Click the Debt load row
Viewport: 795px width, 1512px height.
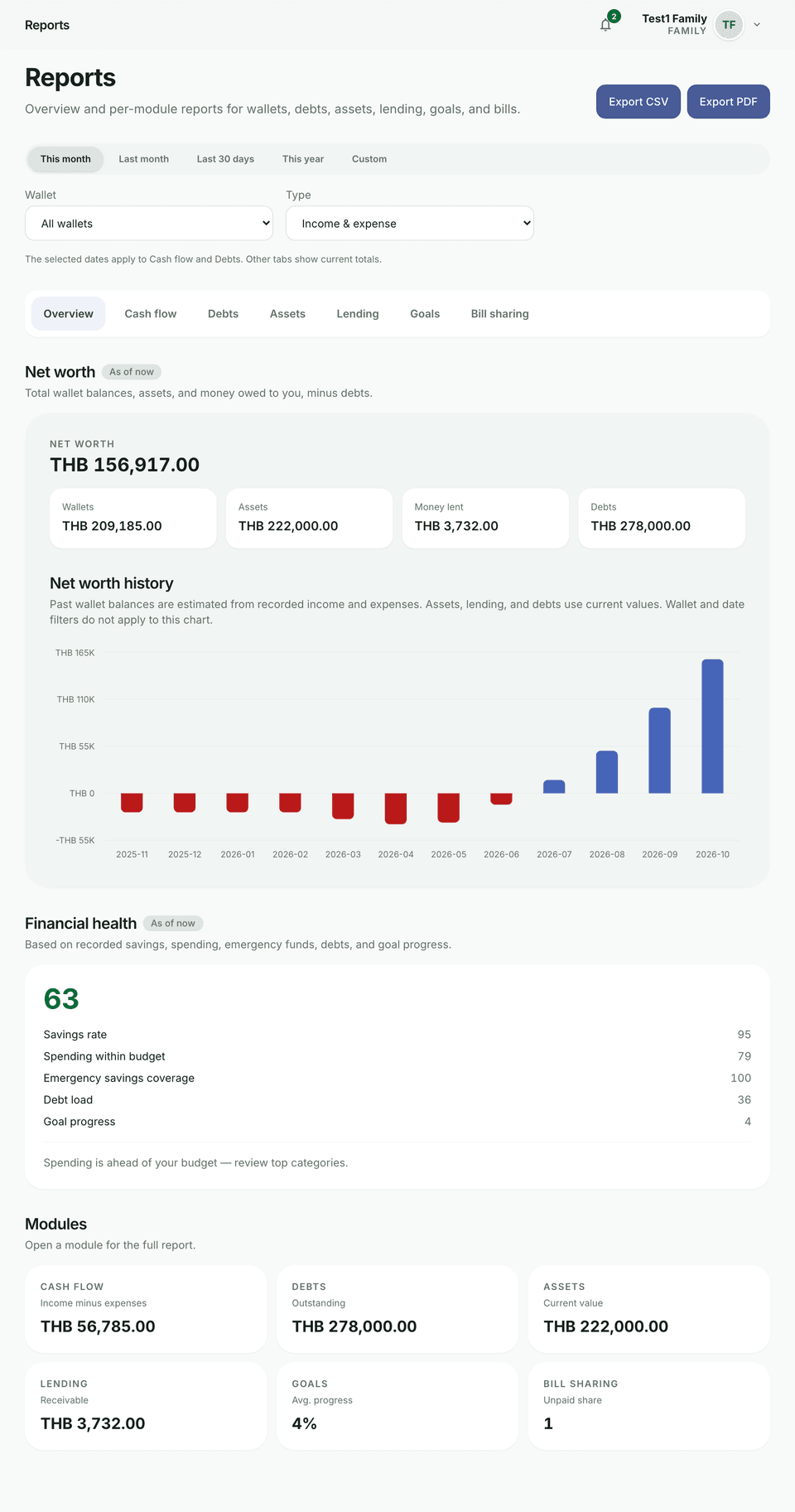397,1100
